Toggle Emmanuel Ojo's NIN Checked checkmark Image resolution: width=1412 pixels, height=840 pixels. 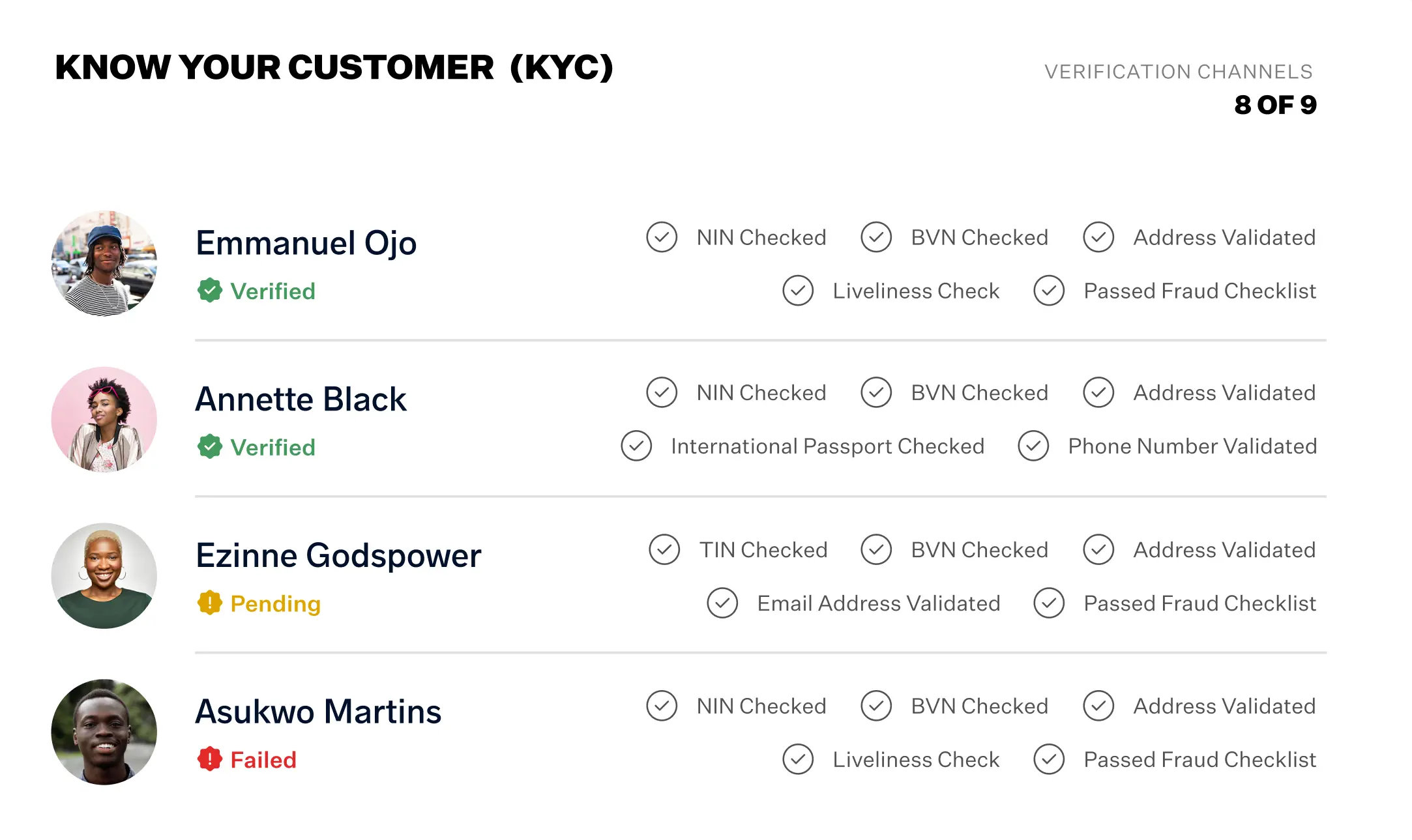[x=662, y=237]
